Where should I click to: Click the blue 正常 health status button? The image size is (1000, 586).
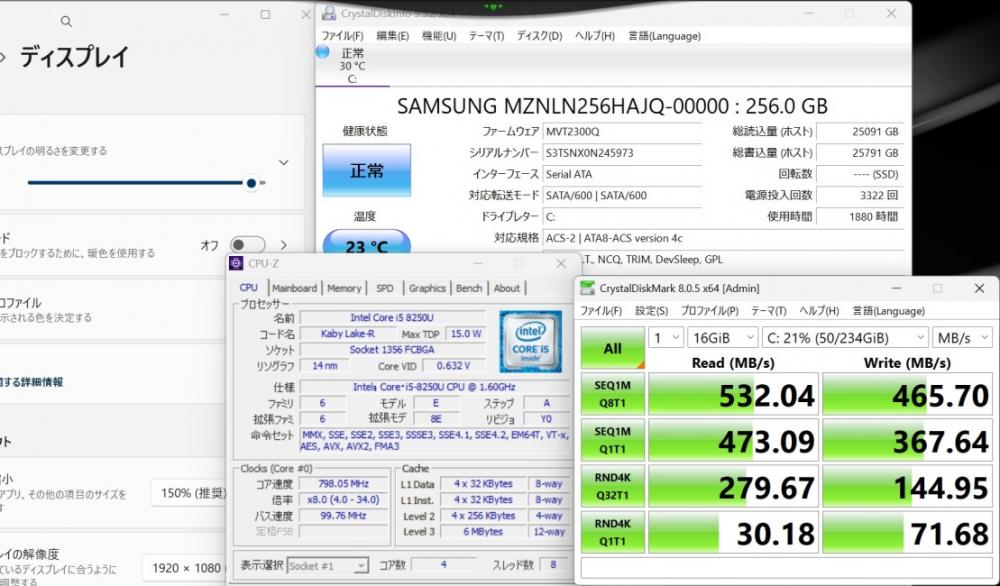click(367, 170)
